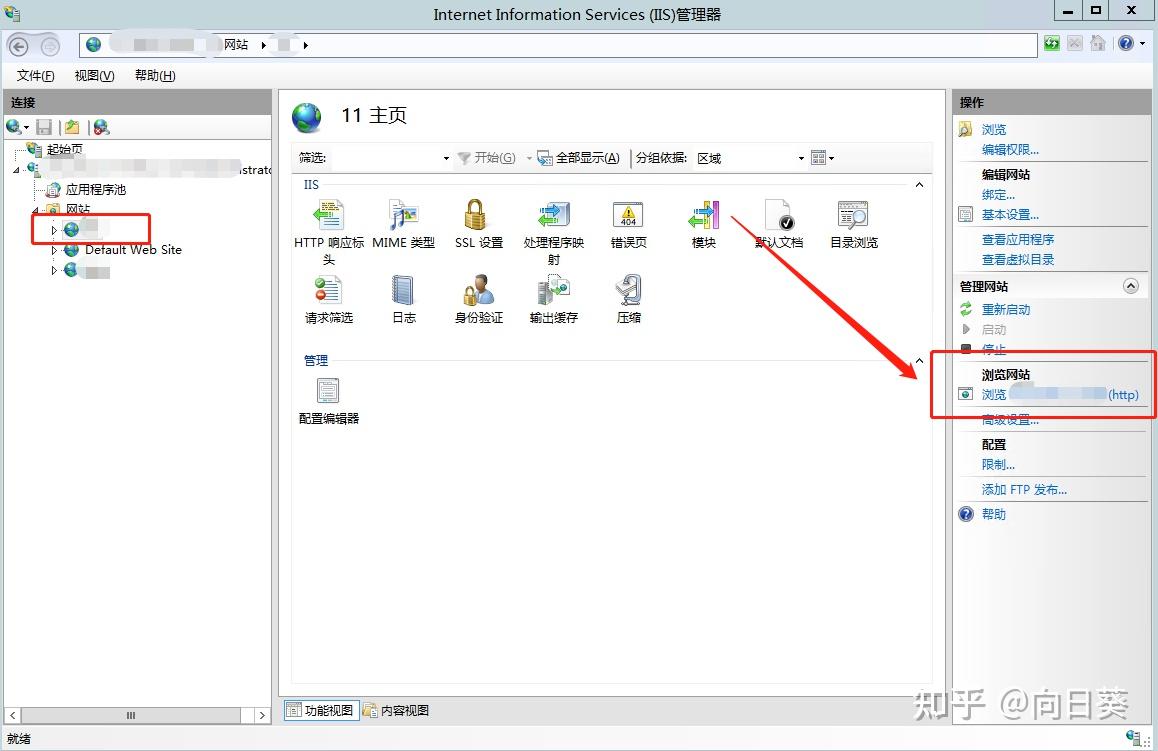Click the connections pane horizontal scrollbar thumb
Screen dimensions: 1158x751
pyautogui.click(x=131, y=716)
